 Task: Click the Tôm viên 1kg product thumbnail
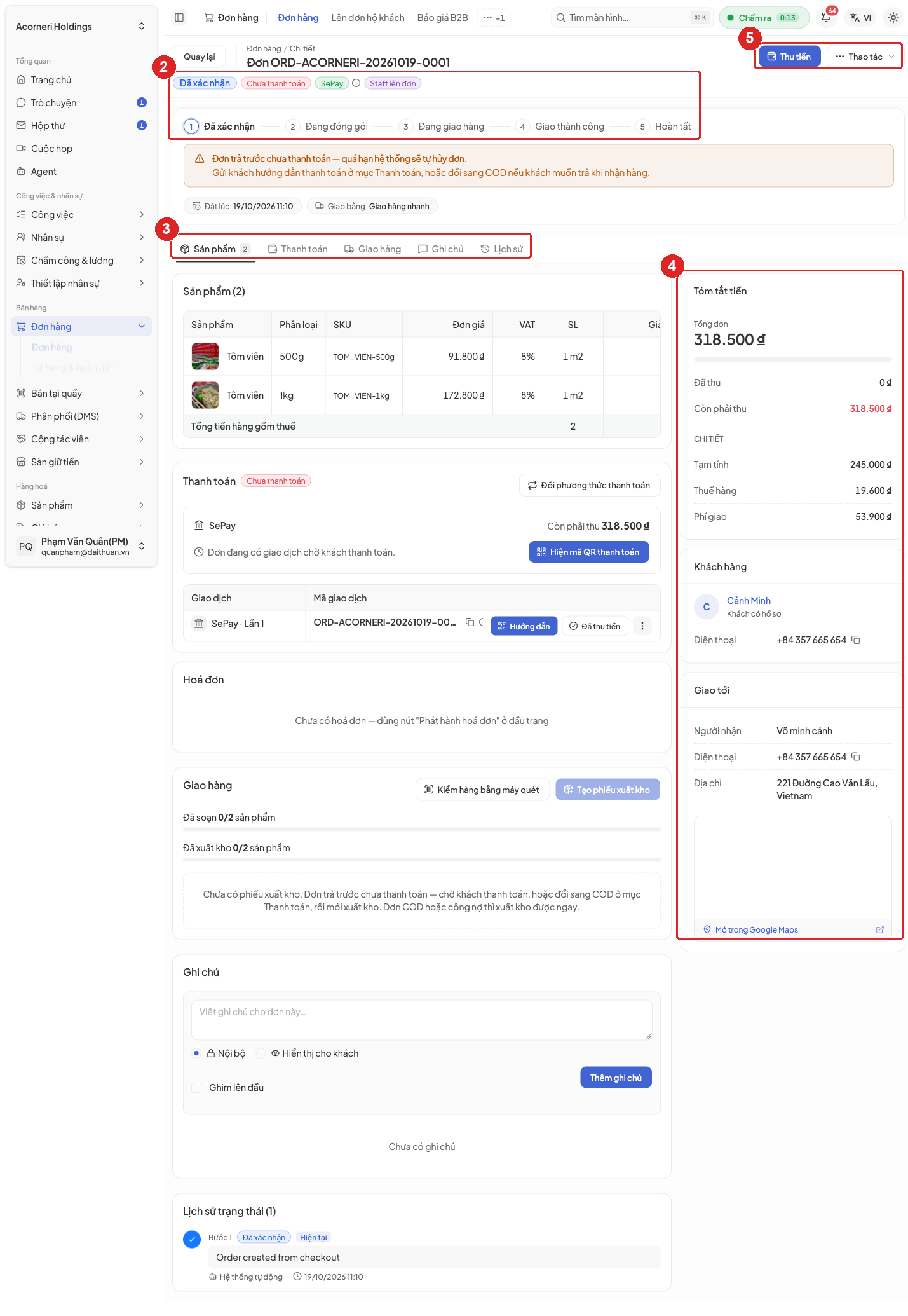(x=205, y=395)
